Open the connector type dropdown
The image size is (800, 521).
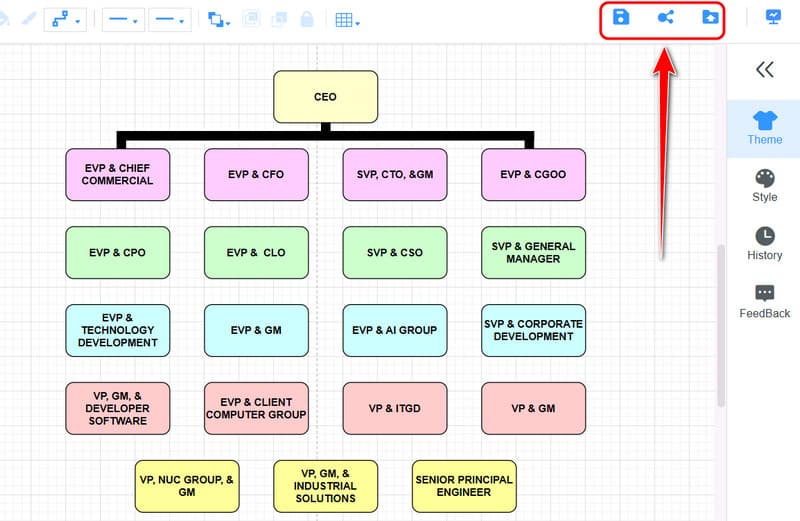(66, 20)
